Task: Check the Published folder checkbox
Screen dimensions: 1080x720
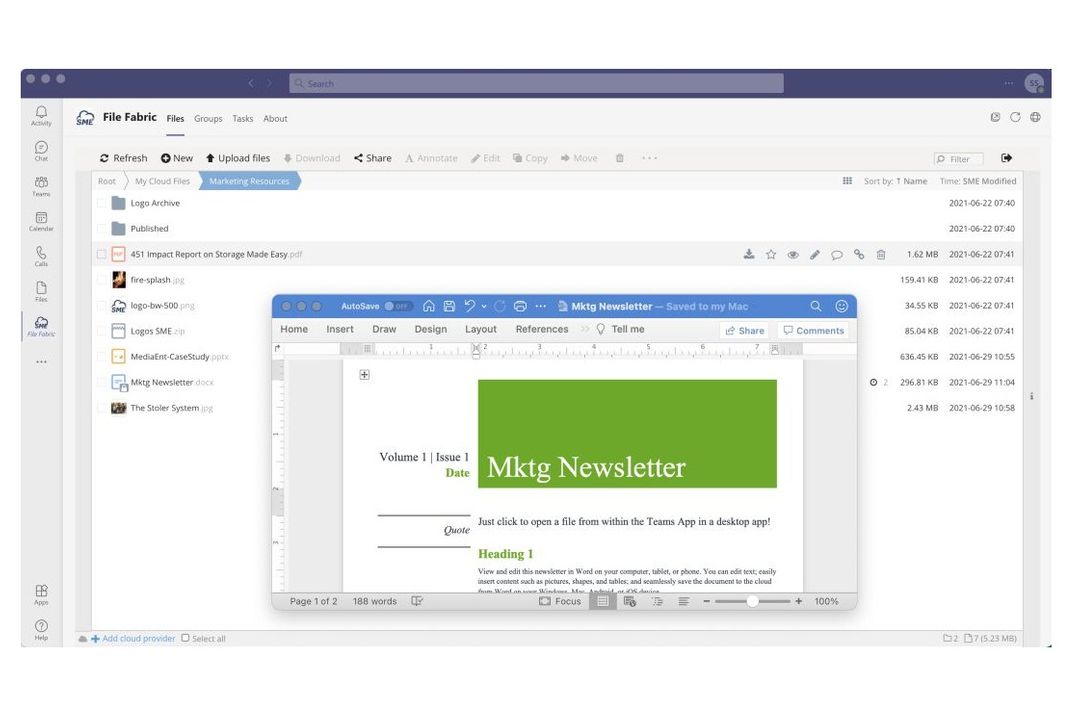Action: [101, 229]
